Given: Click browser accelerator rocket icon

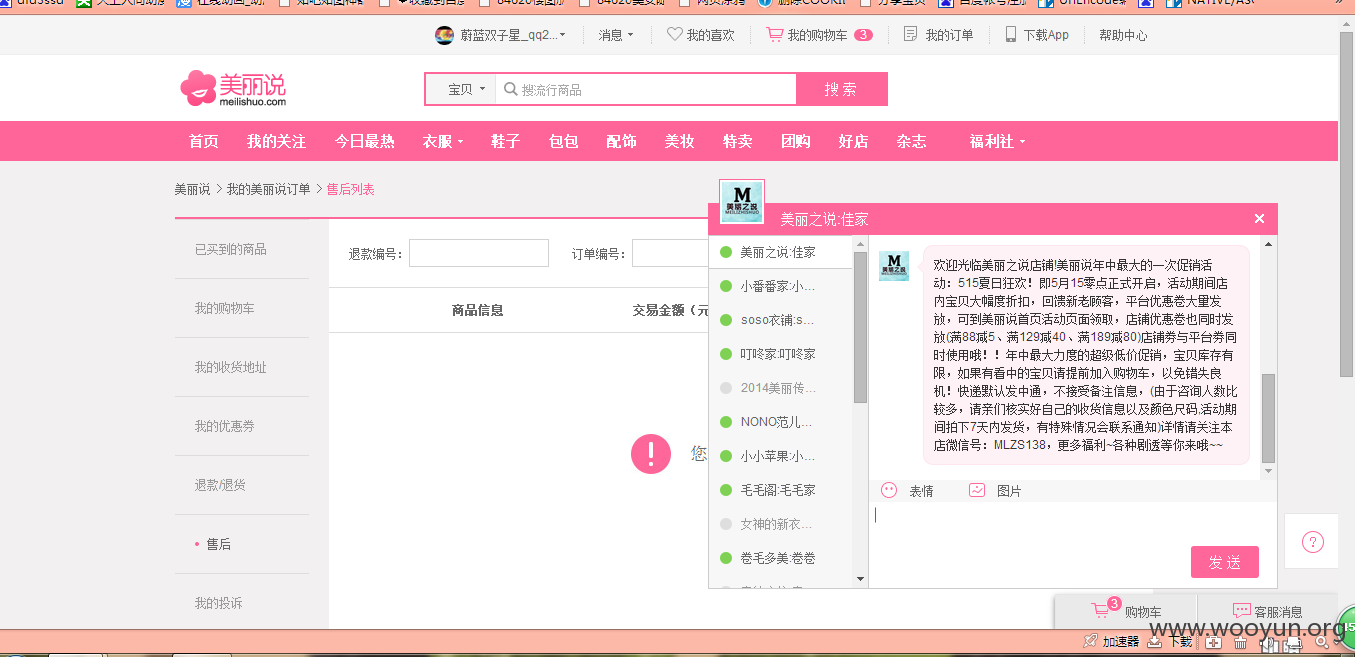Looking at the screenshot, I should (1091, 641).
